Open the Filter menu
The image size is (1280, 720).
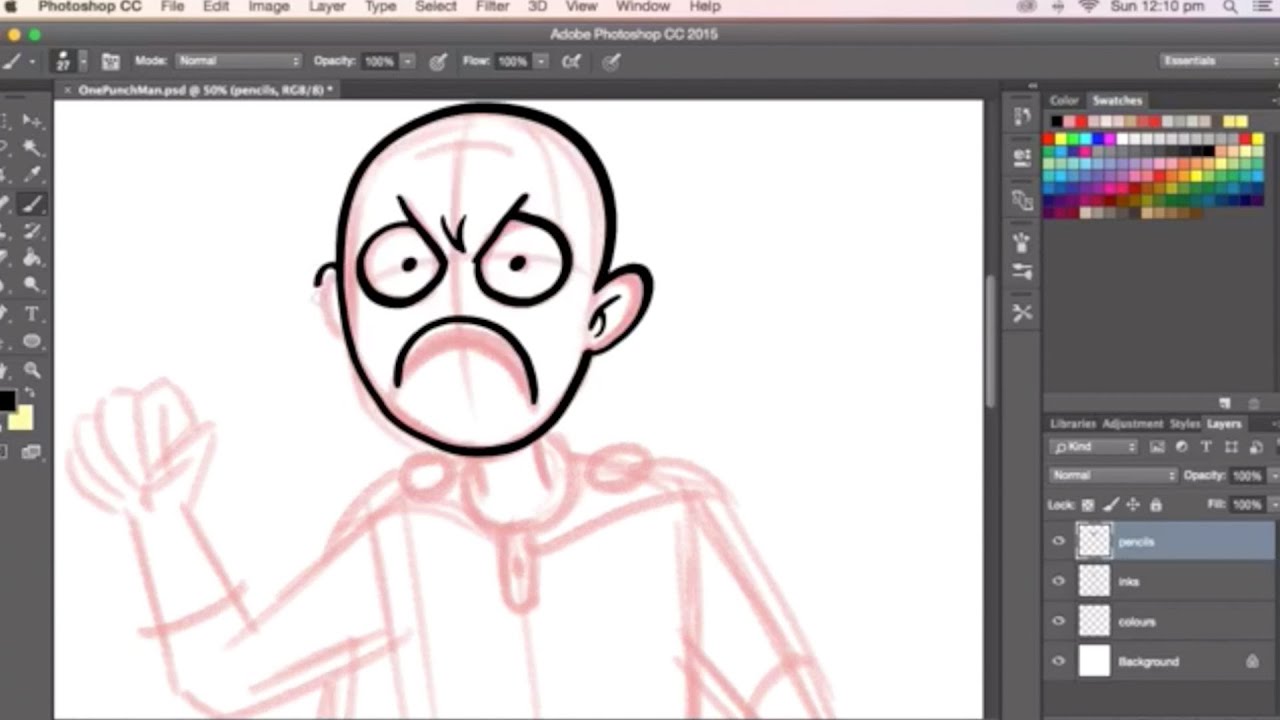pyautogui.click(x=492, y=7)
